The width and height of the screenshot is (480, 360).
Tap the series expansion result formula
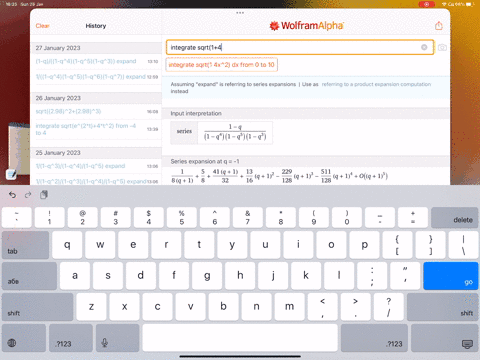[x=279, y=176]
